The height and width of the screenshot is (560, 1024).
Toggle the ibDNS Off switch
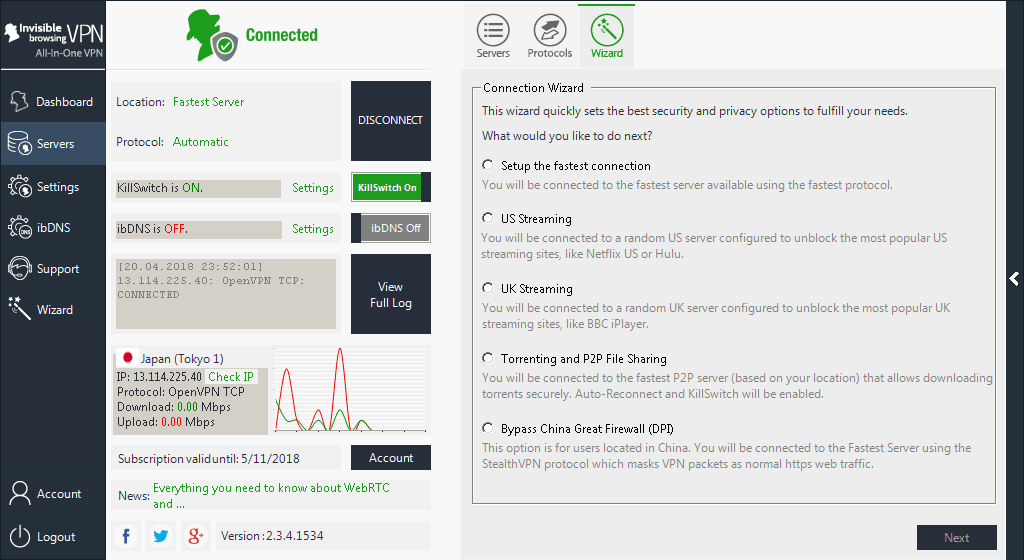pyautogui.click(x=391, y=228)
